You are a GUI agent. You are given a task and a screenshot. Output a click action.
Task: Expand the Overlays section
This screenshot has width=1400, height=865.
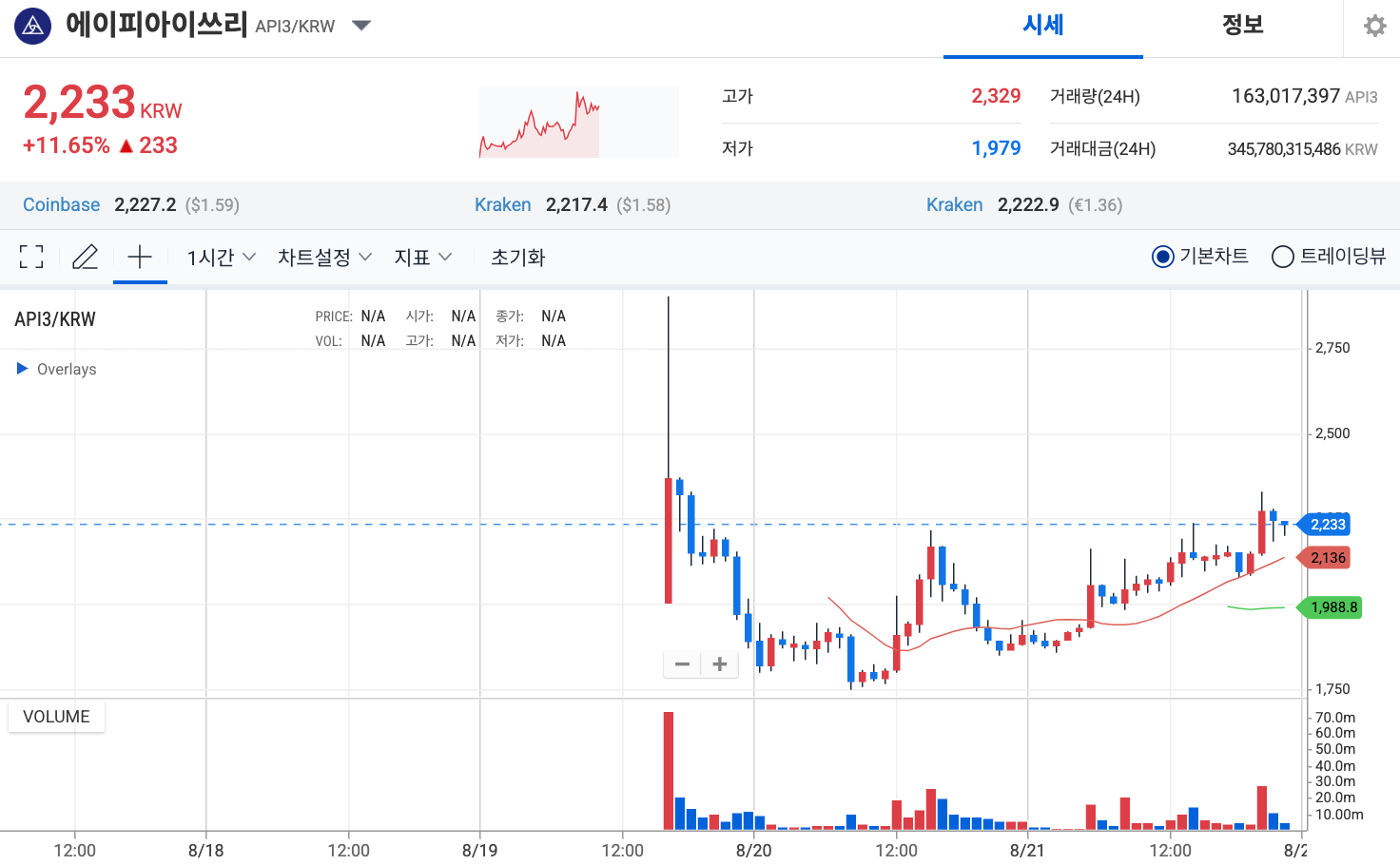tap(55, 369)
